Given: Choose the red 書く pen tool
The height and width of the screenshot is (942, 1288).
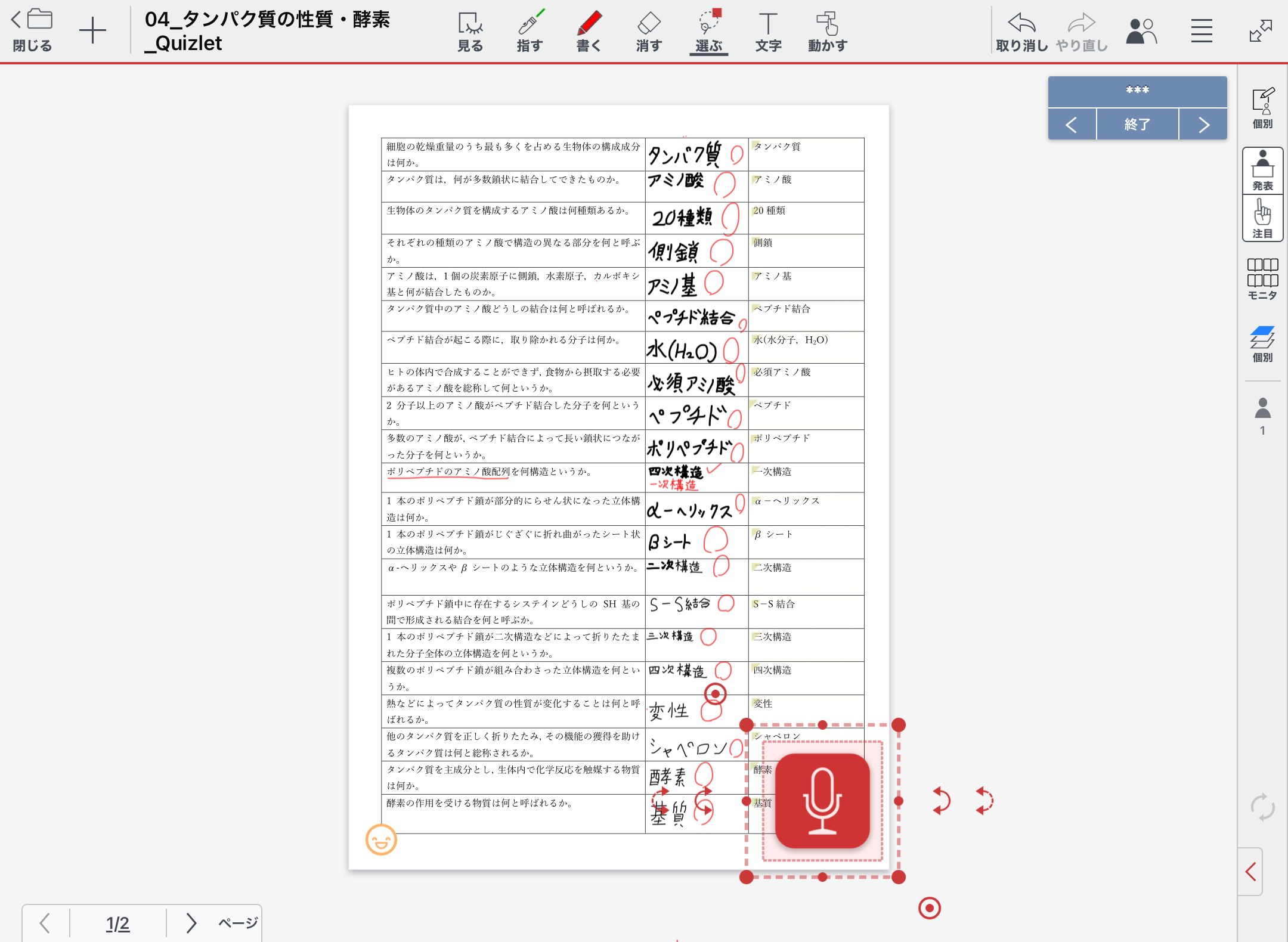Looking at the screenshot, I should tap(589, 31).
